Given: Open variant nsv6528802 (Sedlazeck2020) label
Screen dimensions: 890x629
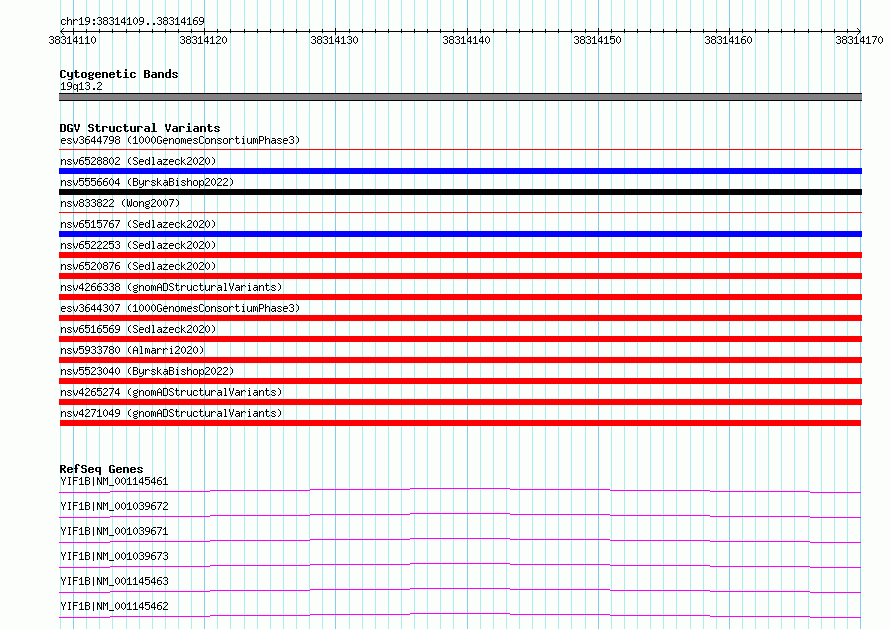Looking at the screenshot, I should point(138,161).
